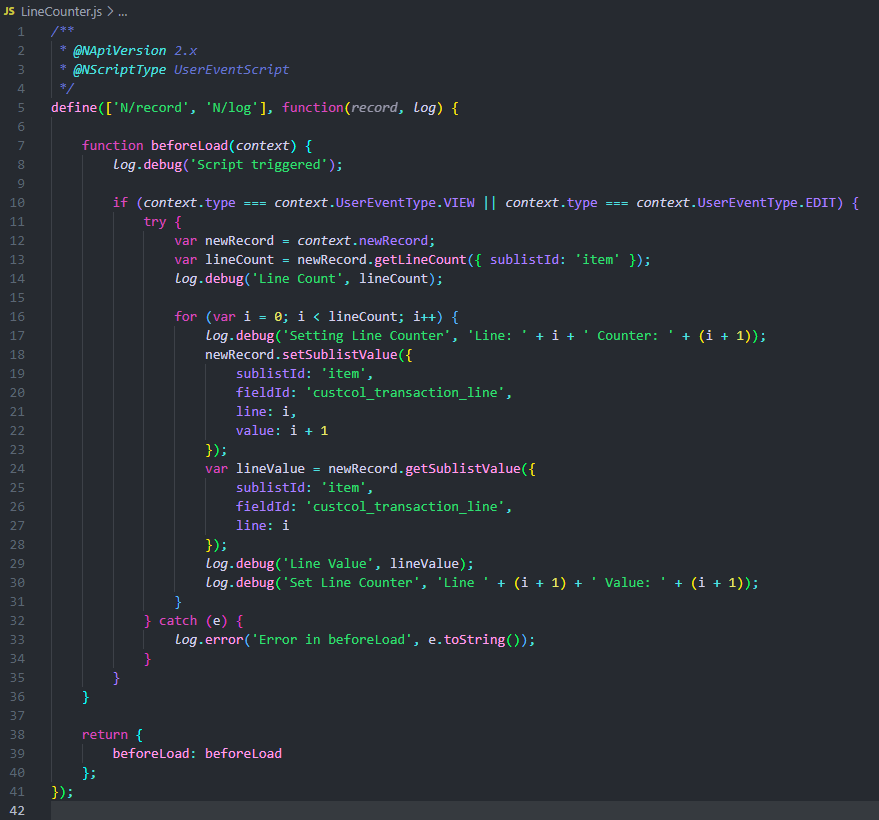Click the define keyword on line 5
879x820 pixels.
(x=74, y=108)
